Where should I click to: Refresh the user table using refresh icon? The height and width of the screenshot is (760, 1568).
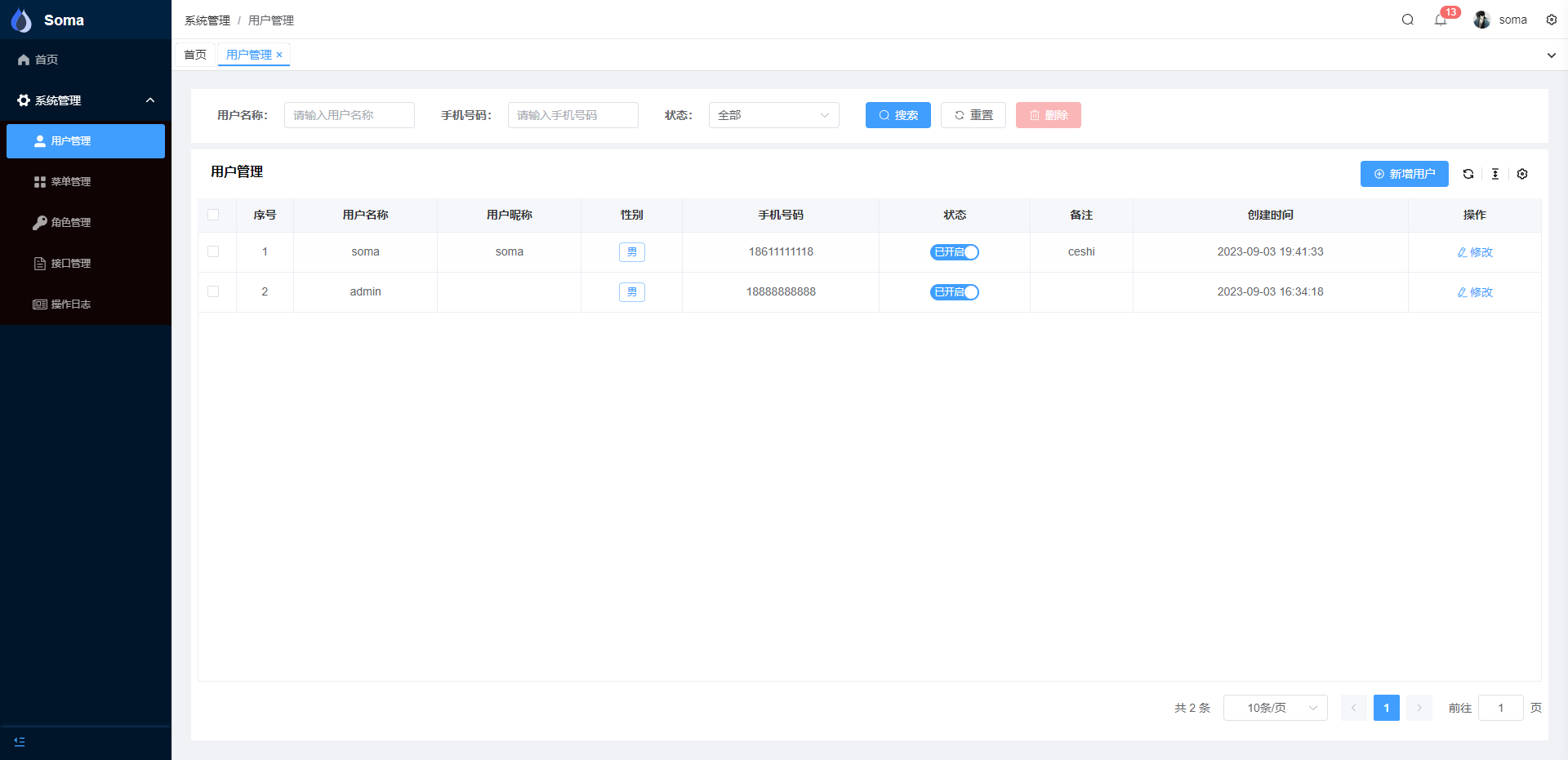click(1468, 174)
